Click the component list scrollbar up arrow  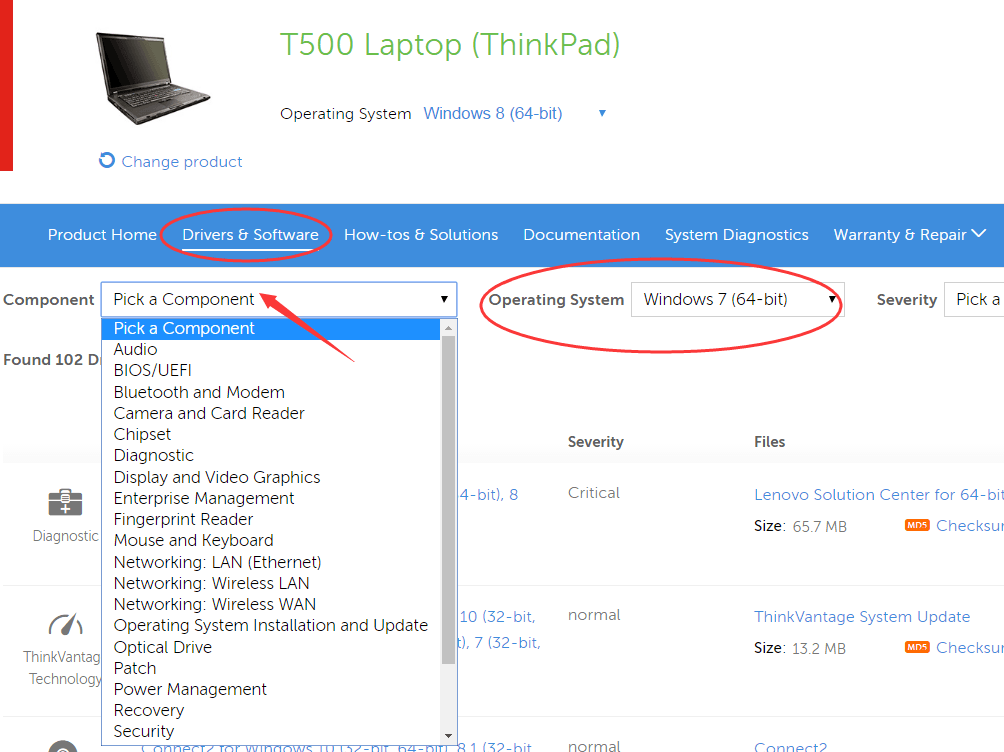[x=448, y=327]
